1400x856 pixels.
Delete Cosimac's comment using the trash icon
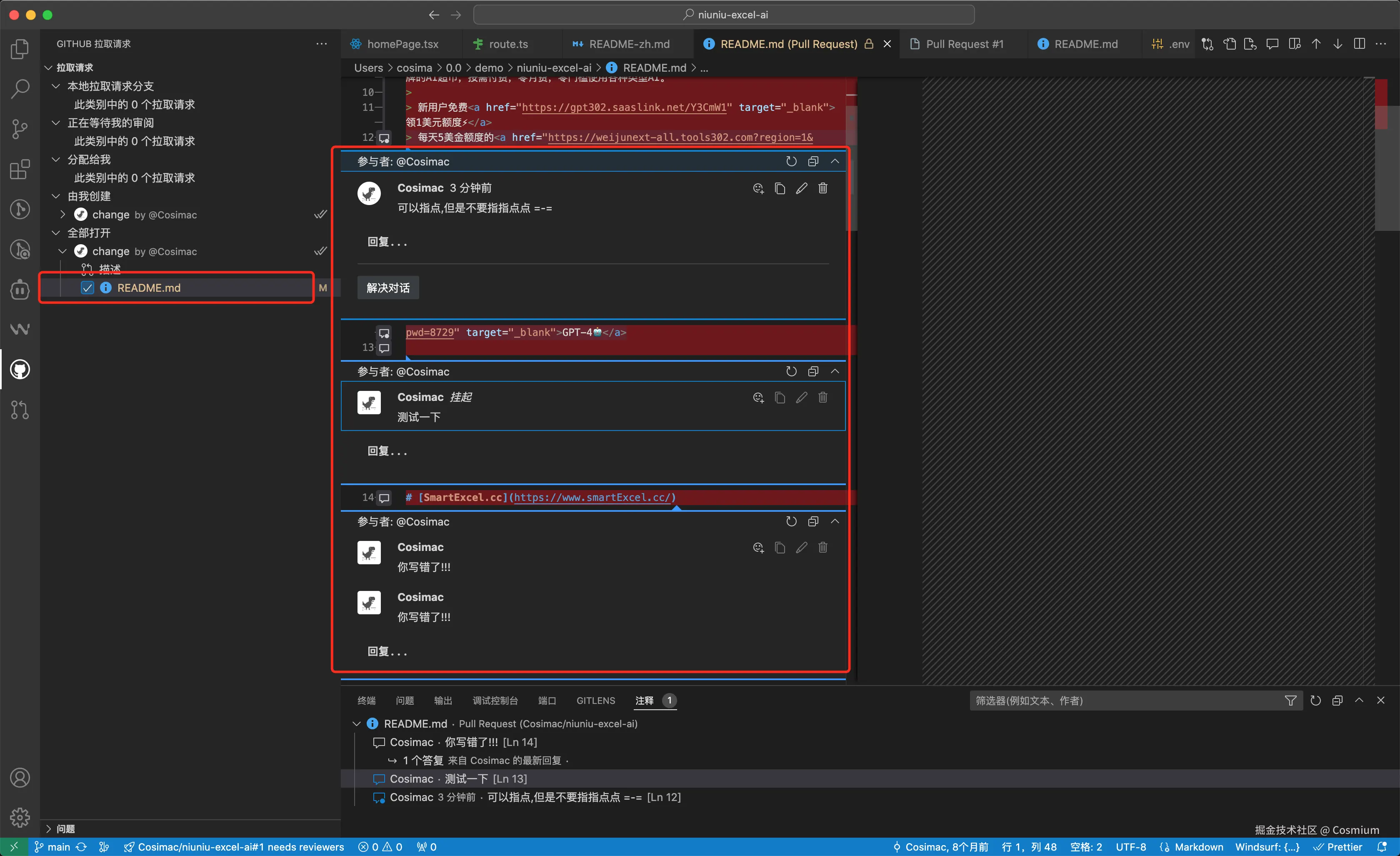point(823,188)
